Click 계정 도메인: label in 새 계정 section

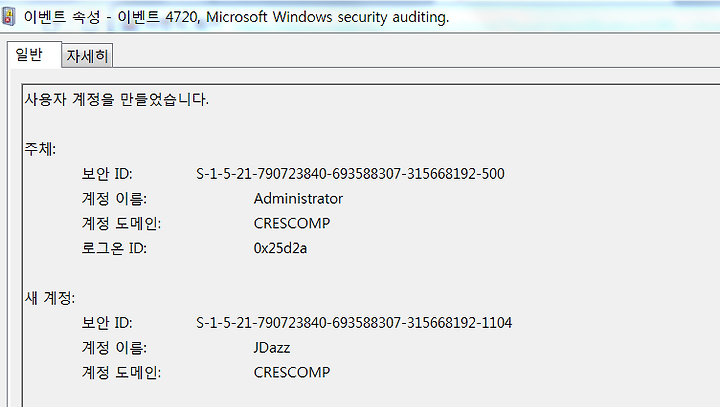click(x=121, y=372)
